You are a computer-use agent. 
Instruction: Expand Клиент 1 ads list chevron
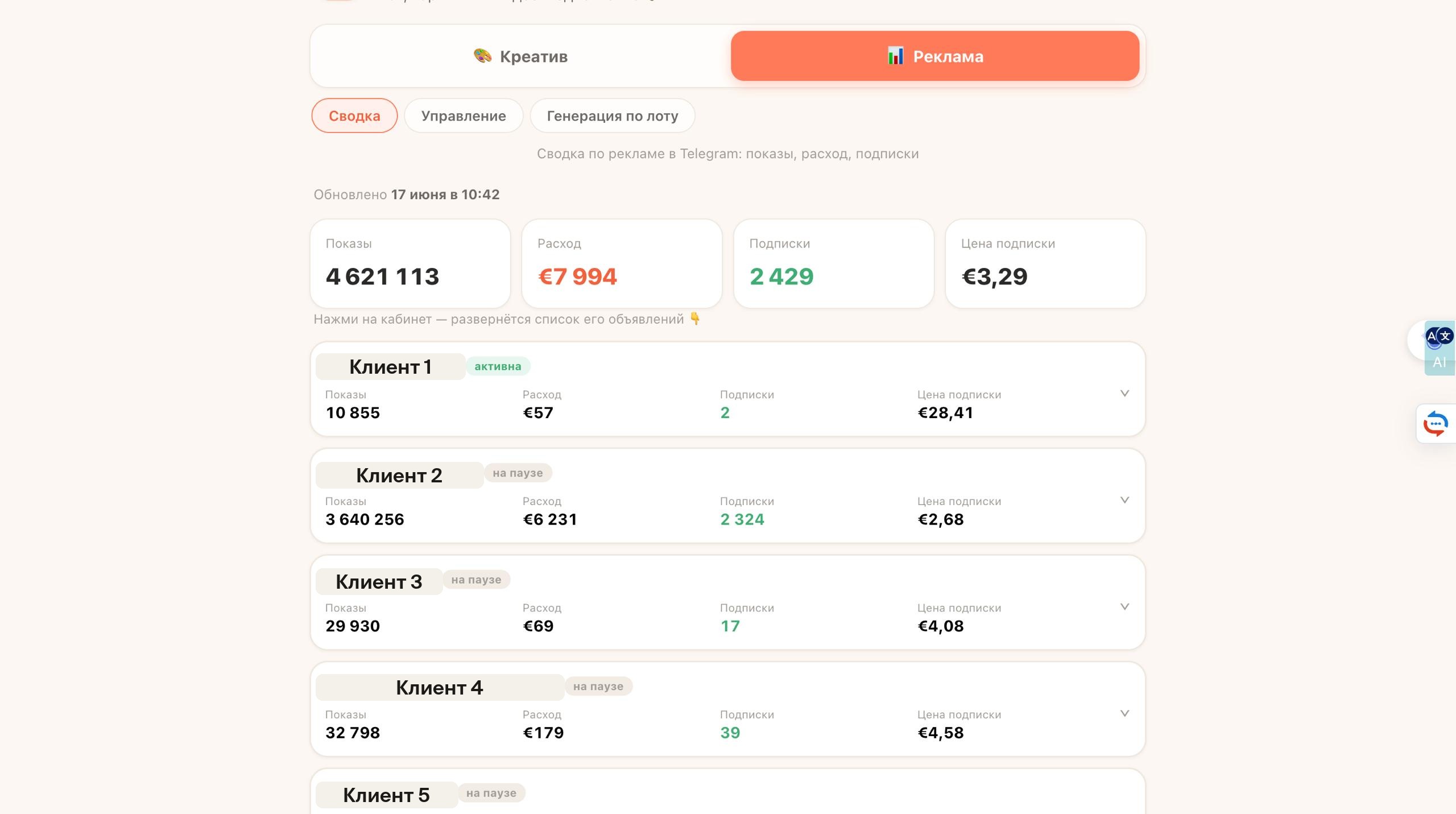[1124, 394]
